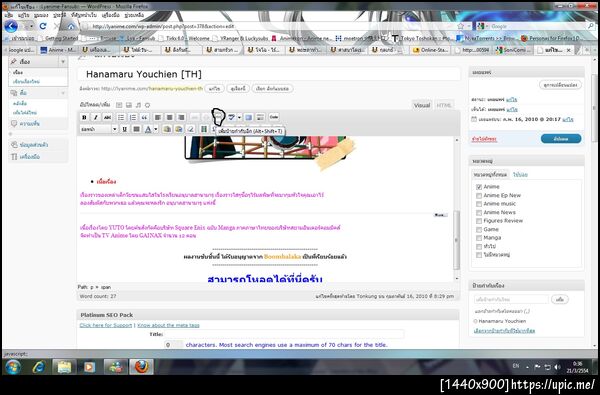
Task: Switch to the SoniComi browser tab
Action: click(x=512, y=50)
